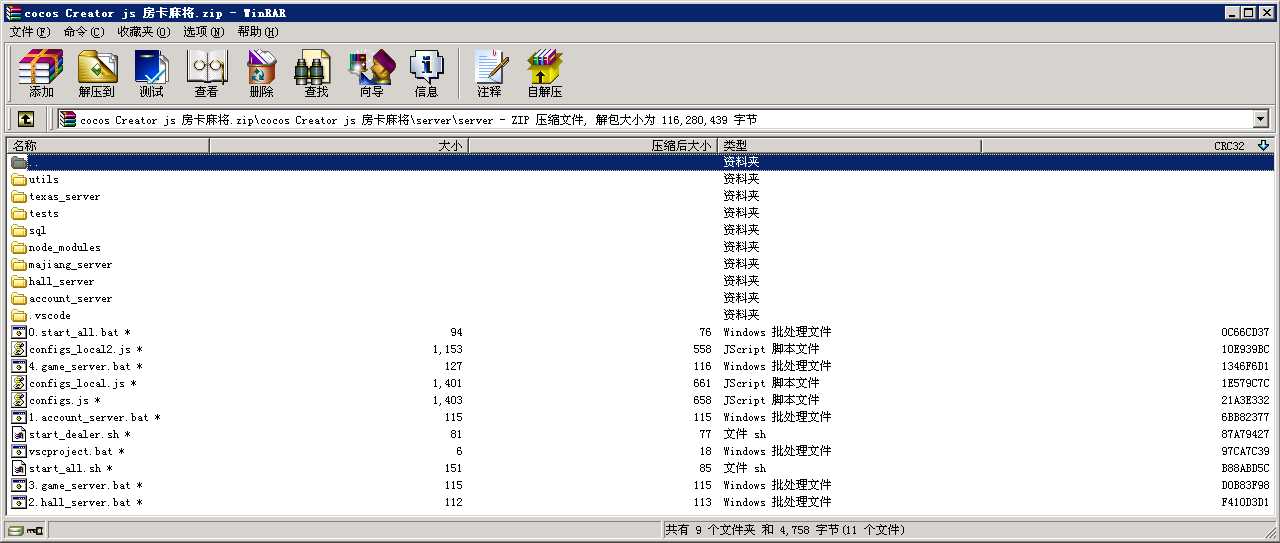Open the File (文件) menu
1280x543 pixels.
[29, 32]
